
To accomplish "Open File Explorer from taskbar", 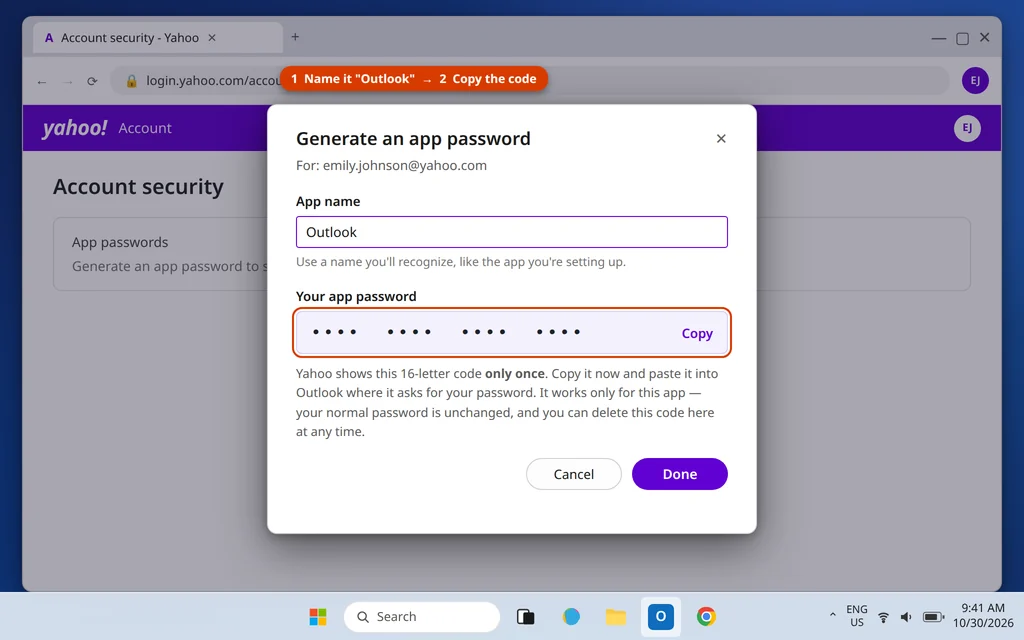I will click(616, 616).
